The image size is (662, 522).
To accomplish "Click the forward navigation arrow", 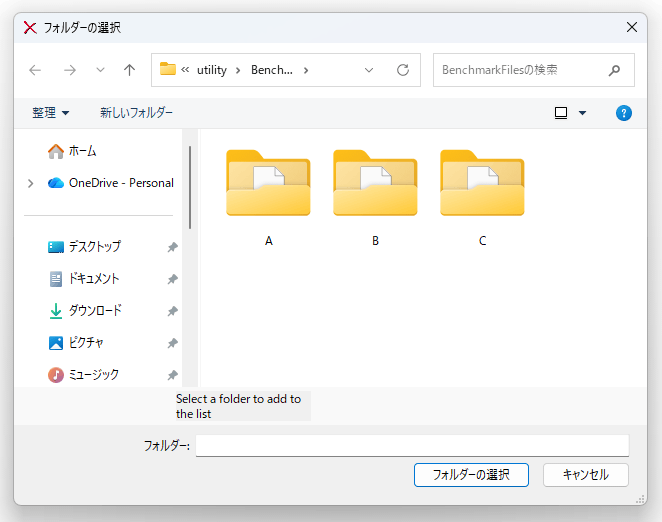I will coord(69,70).
